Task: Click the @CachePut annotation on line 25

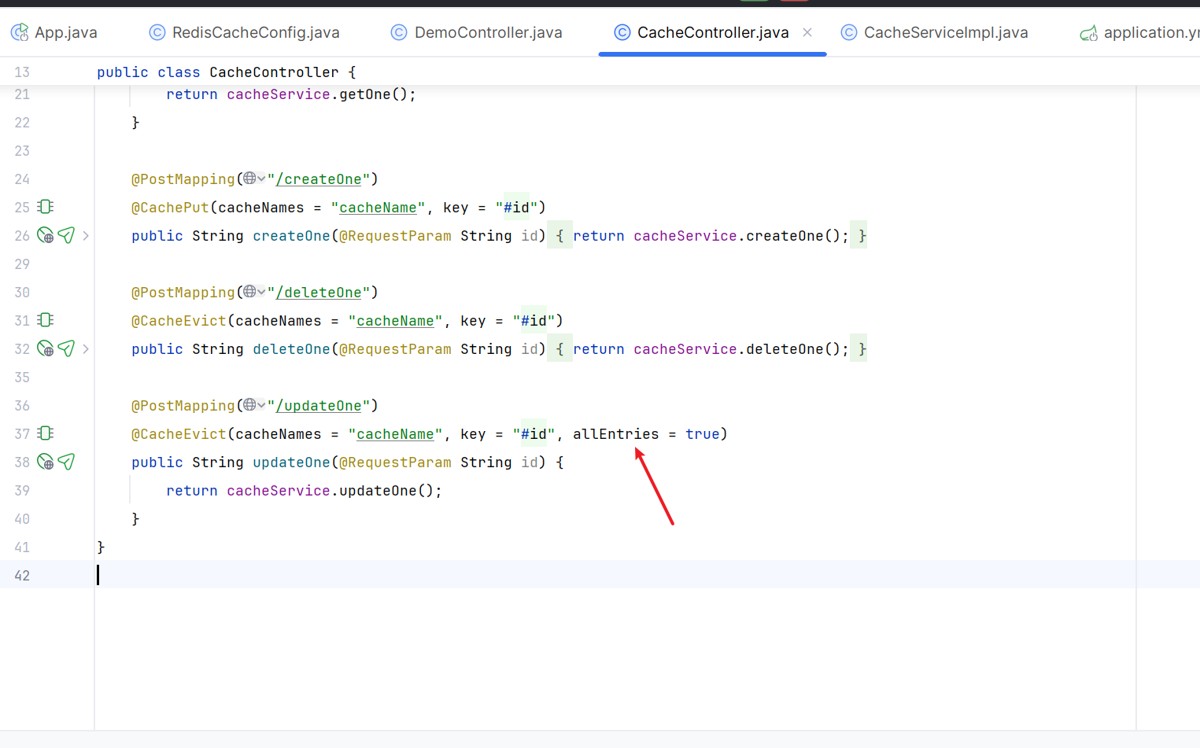Action: point(170,207)
